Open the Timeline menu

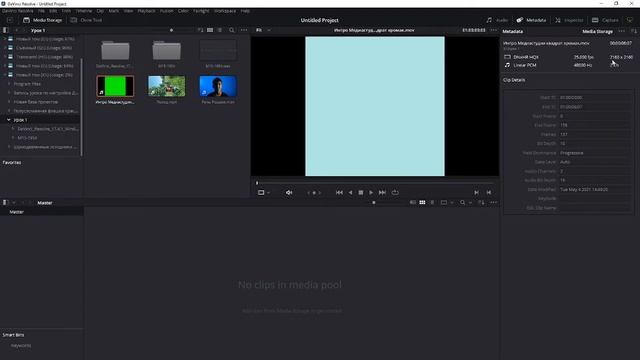click(84, 11)
